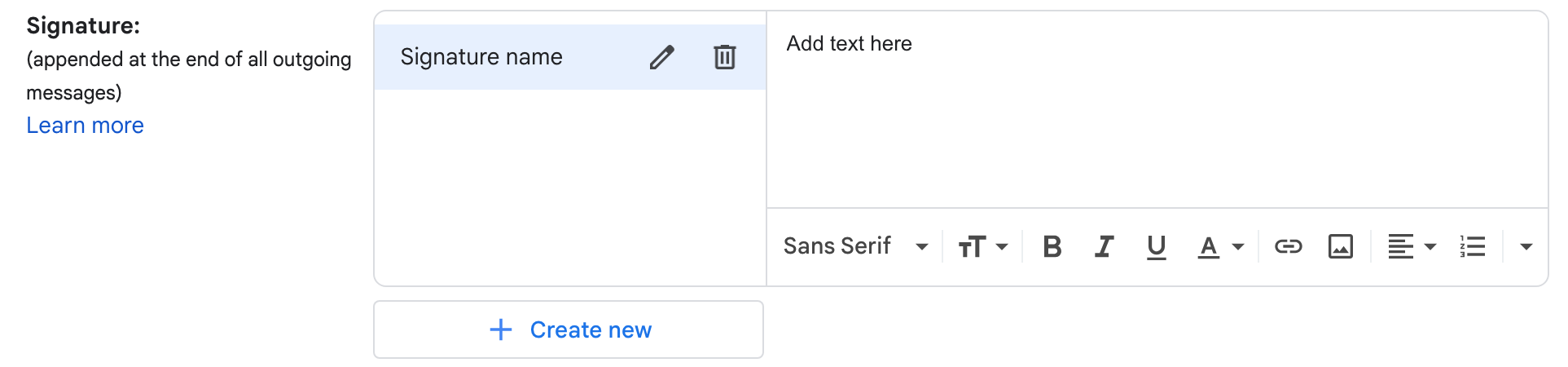Viewport: 1568px width, 367px height.
Task: Click the insert link icon
Action: click(x=1288, y=246)
